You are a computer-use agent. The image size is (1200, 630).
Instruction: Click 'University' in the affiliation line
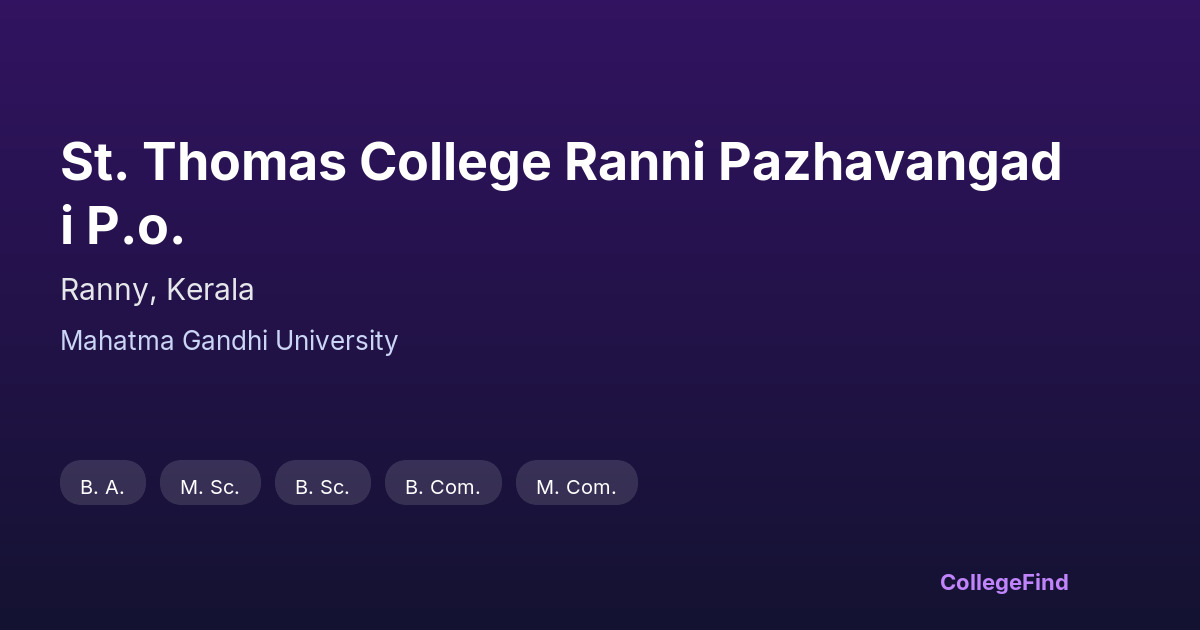pyautogui.click(x=337, y=341)
